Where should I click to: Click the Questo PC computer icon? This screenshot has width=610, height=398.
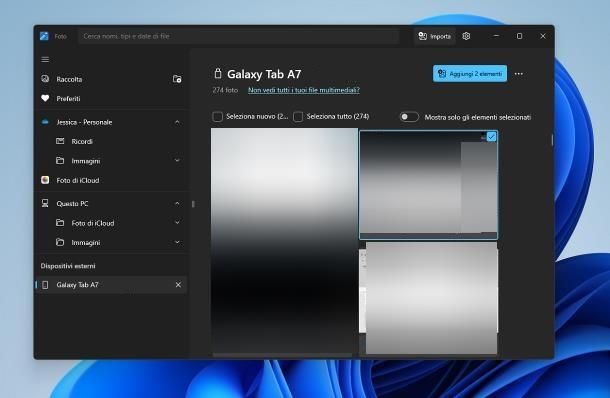click(45, 203)
